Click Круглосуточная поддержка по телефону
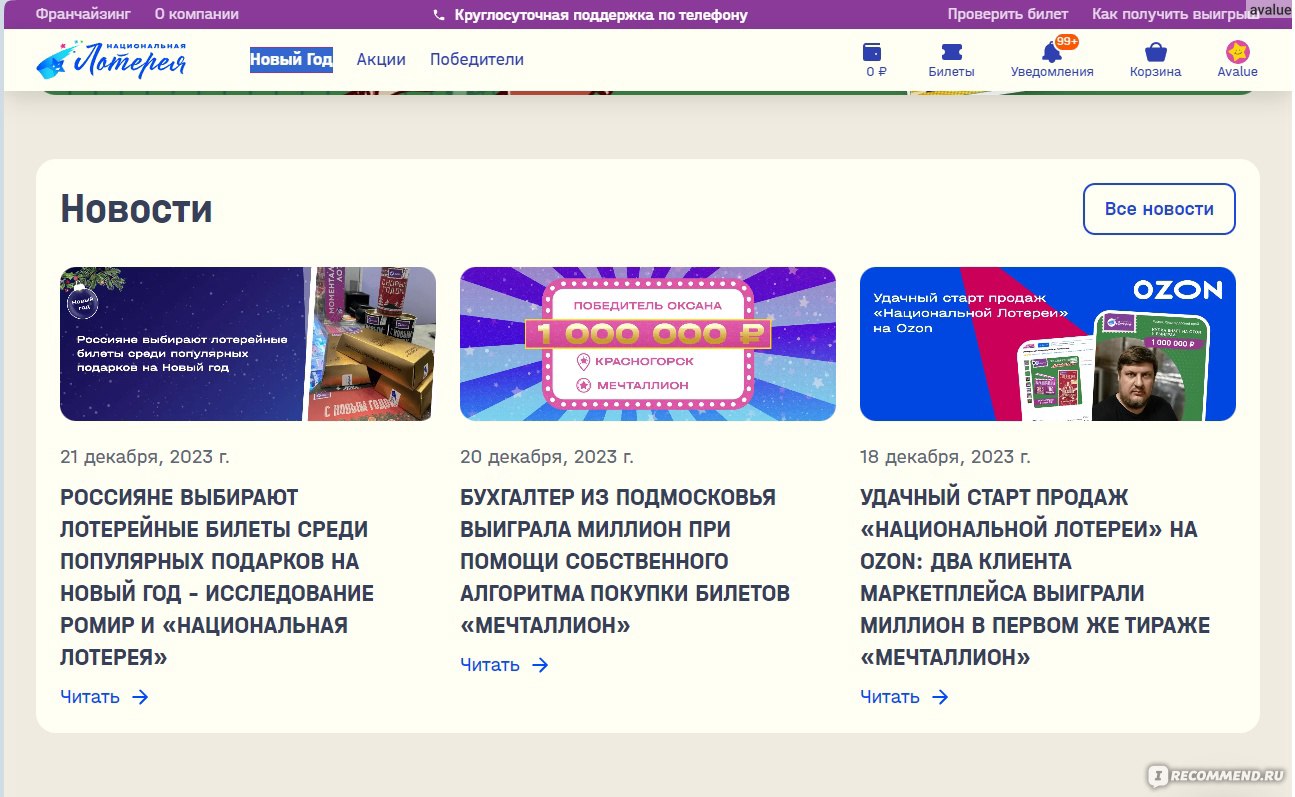This screenshot has height=797, width=1295. tap(600, 15)
